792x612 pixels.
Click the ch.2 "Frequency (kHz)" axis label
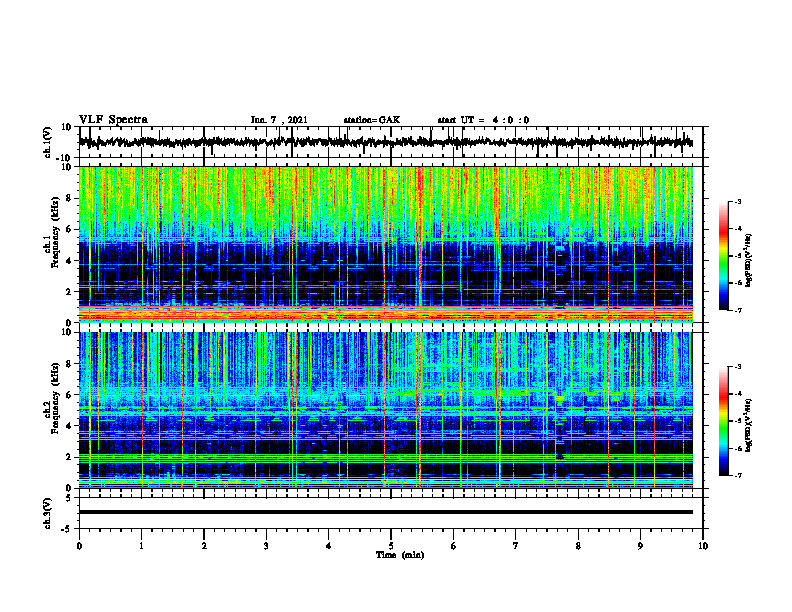[55, 398]
